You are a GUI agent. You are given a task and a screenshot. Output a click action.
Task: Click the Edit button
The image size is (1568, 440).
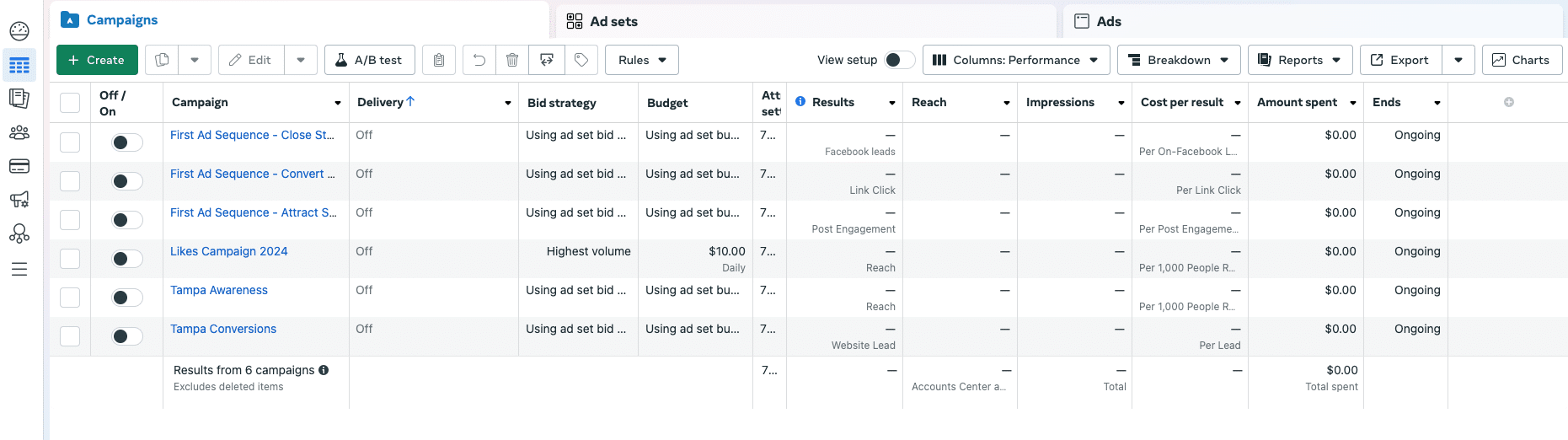pos(251,60)
